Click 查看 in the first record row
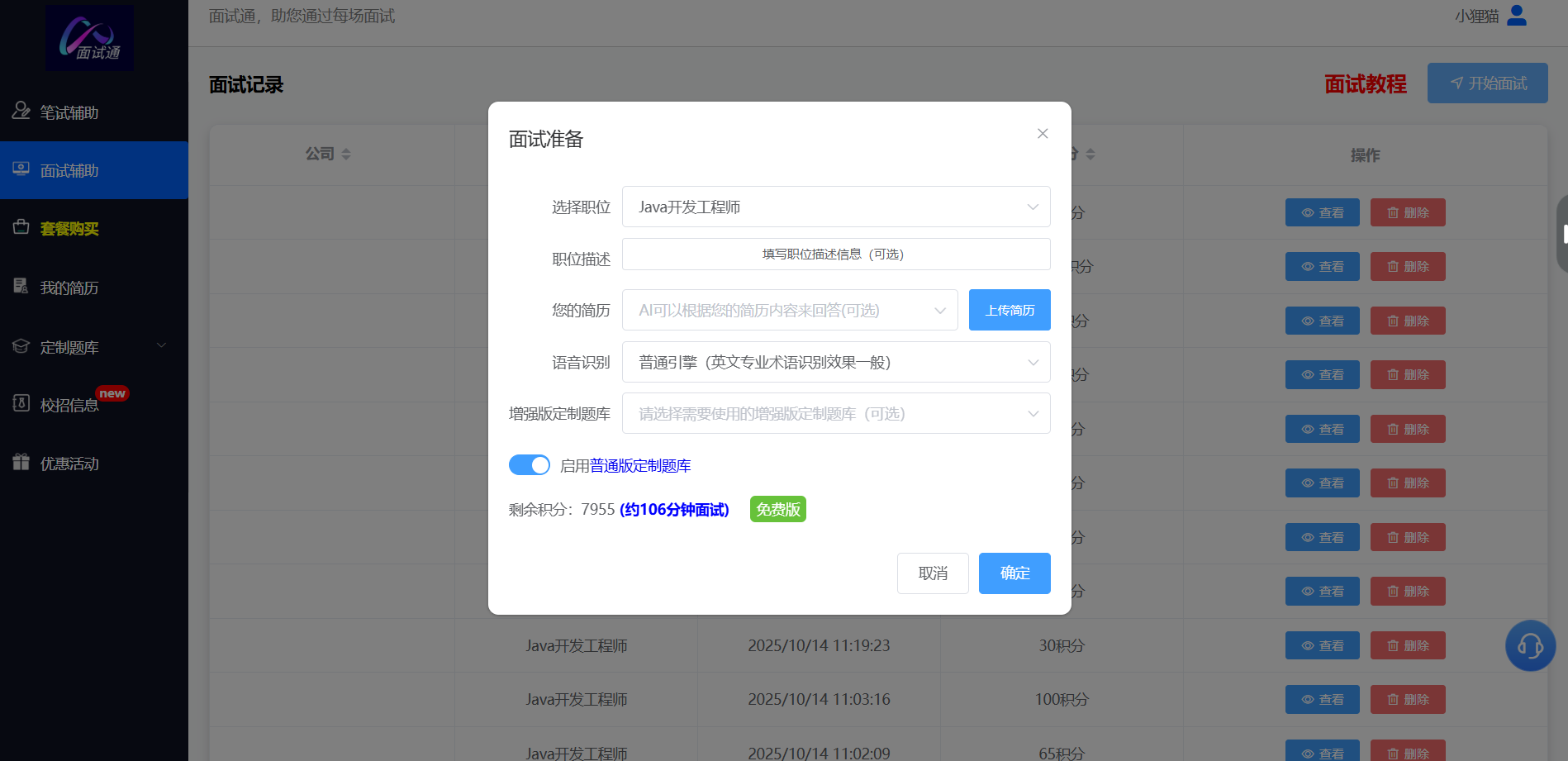This screenshot has height=761, width=1568. click(x=1323, y=212)
